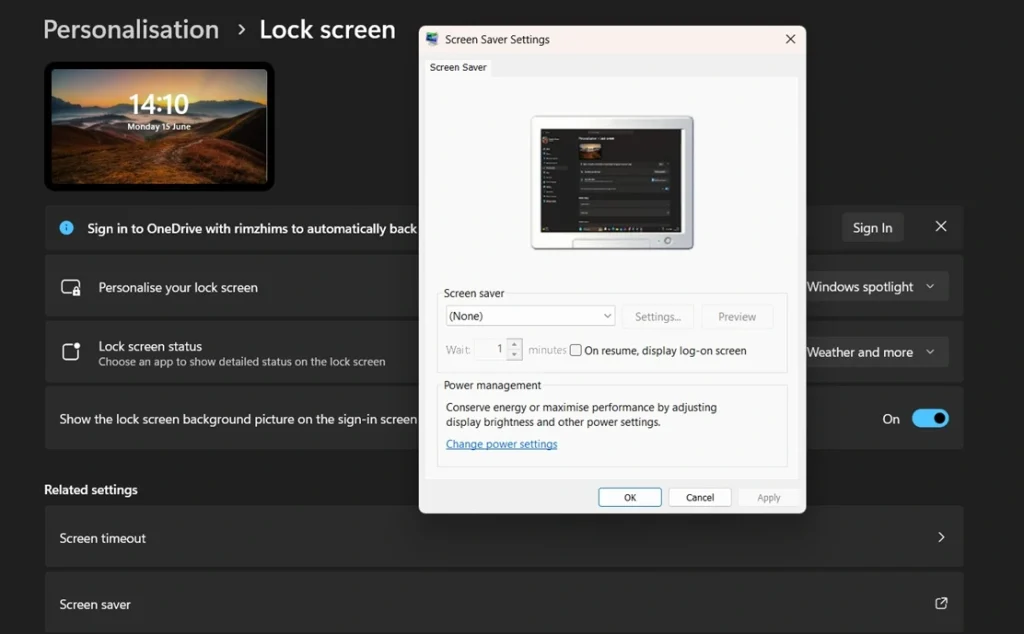Increase the Wait minutes with up arrow
Image resolution: width=1024 pixels, height=634 pixels.
[514, 344]
